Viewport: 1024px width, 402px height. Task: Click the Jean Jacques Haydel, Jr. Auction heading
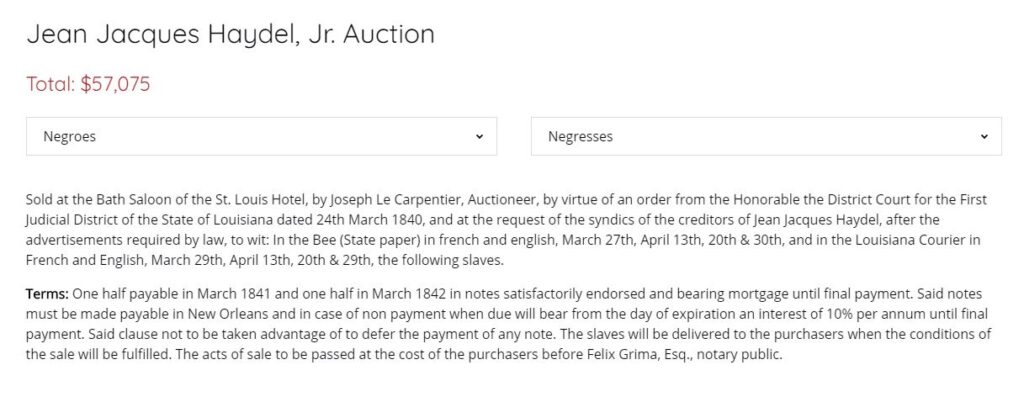point(231,34)
